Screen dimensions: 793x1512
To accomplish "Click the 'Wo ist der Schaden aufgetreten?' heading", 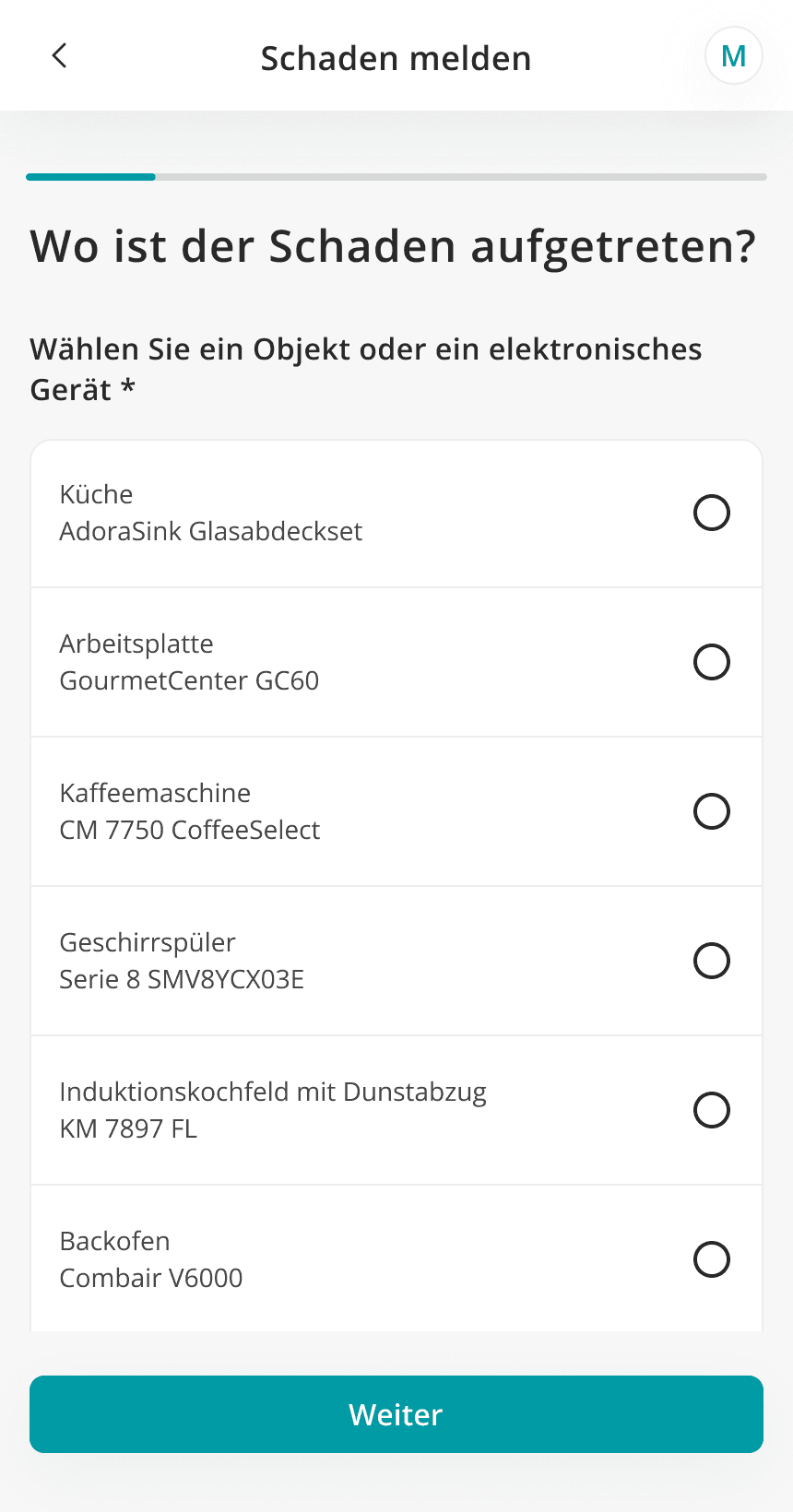I will 392,247.
